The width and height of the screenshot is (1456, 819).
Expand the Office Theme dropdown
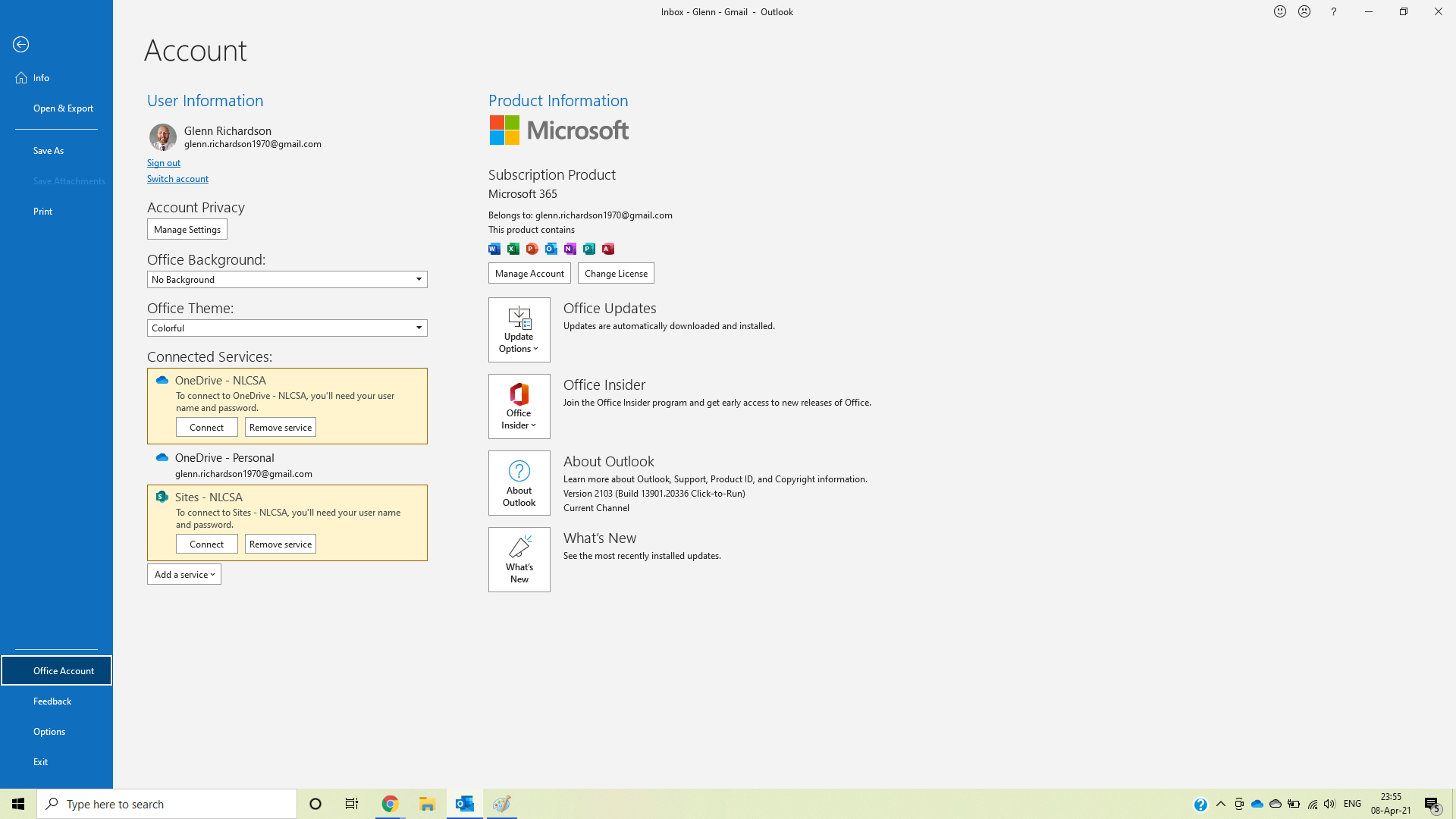pyautogui.click(x=287, y=328)
